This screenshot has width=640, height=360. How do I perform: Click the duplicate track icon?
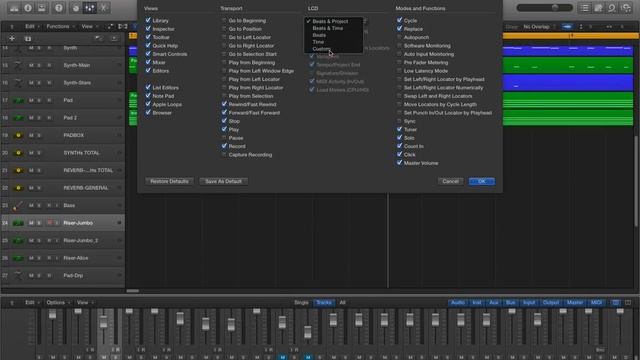pos(28,39)
